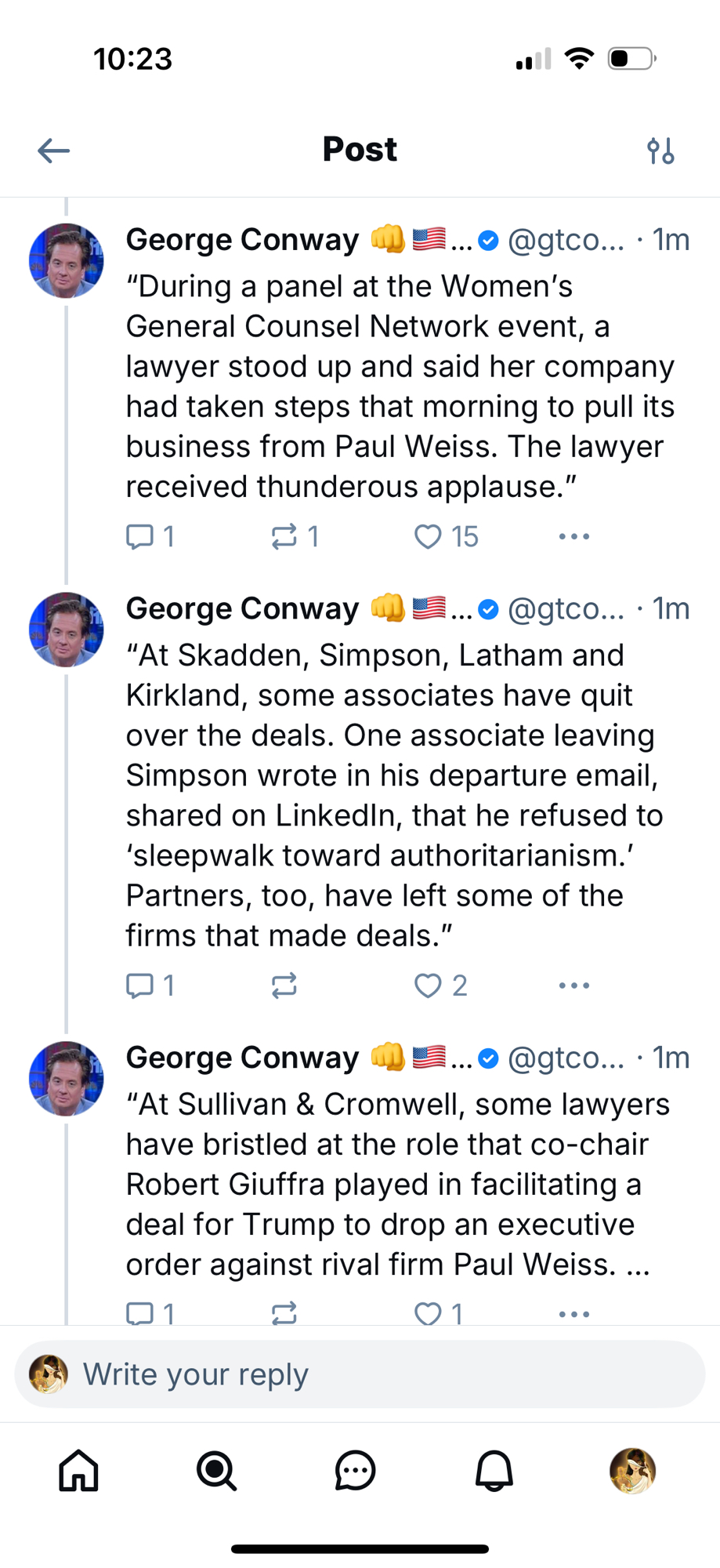Repost the Women's General Counsel post
This screenshot has height=1568, width=720.
(x=284, y=536)
